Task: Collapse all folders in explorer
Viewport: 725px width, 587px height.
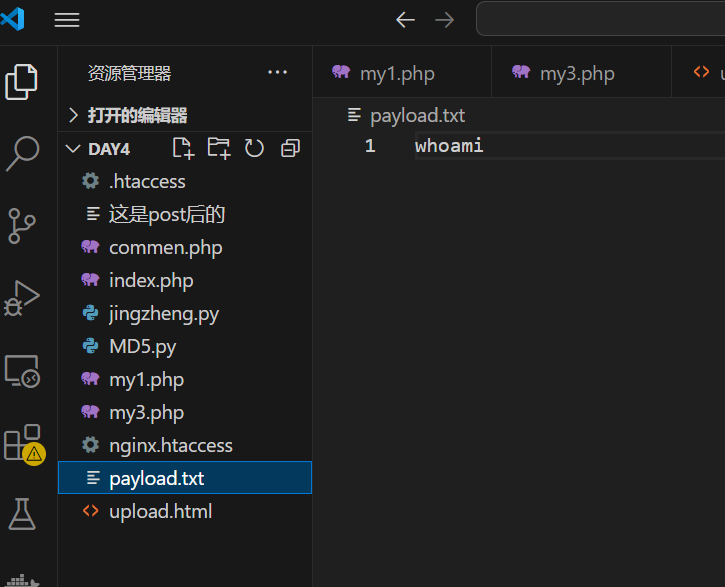Action: click(x=290, y=148)
